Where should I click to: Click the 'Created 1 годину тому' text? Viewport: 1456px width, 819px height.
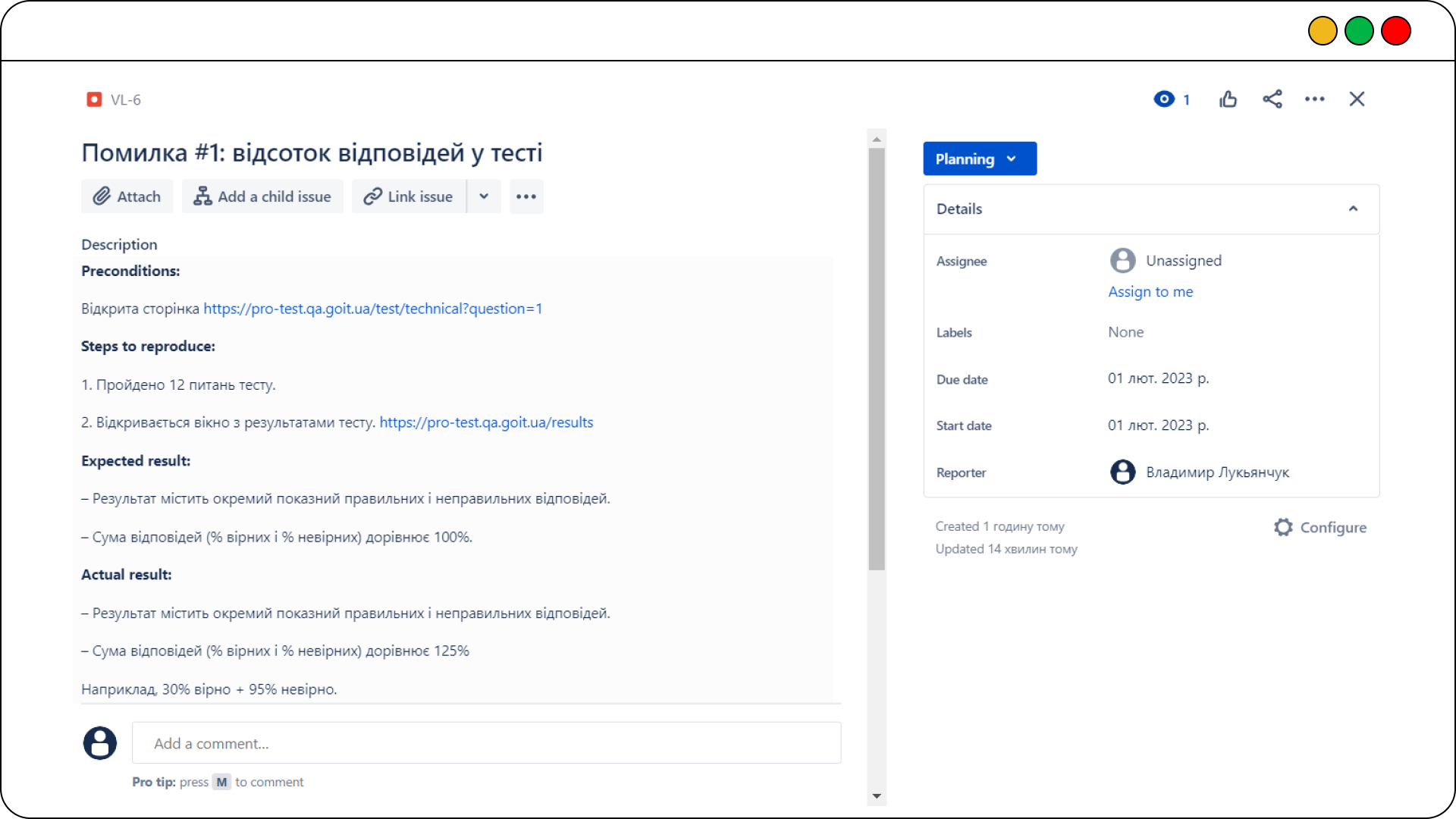point(999,526)
